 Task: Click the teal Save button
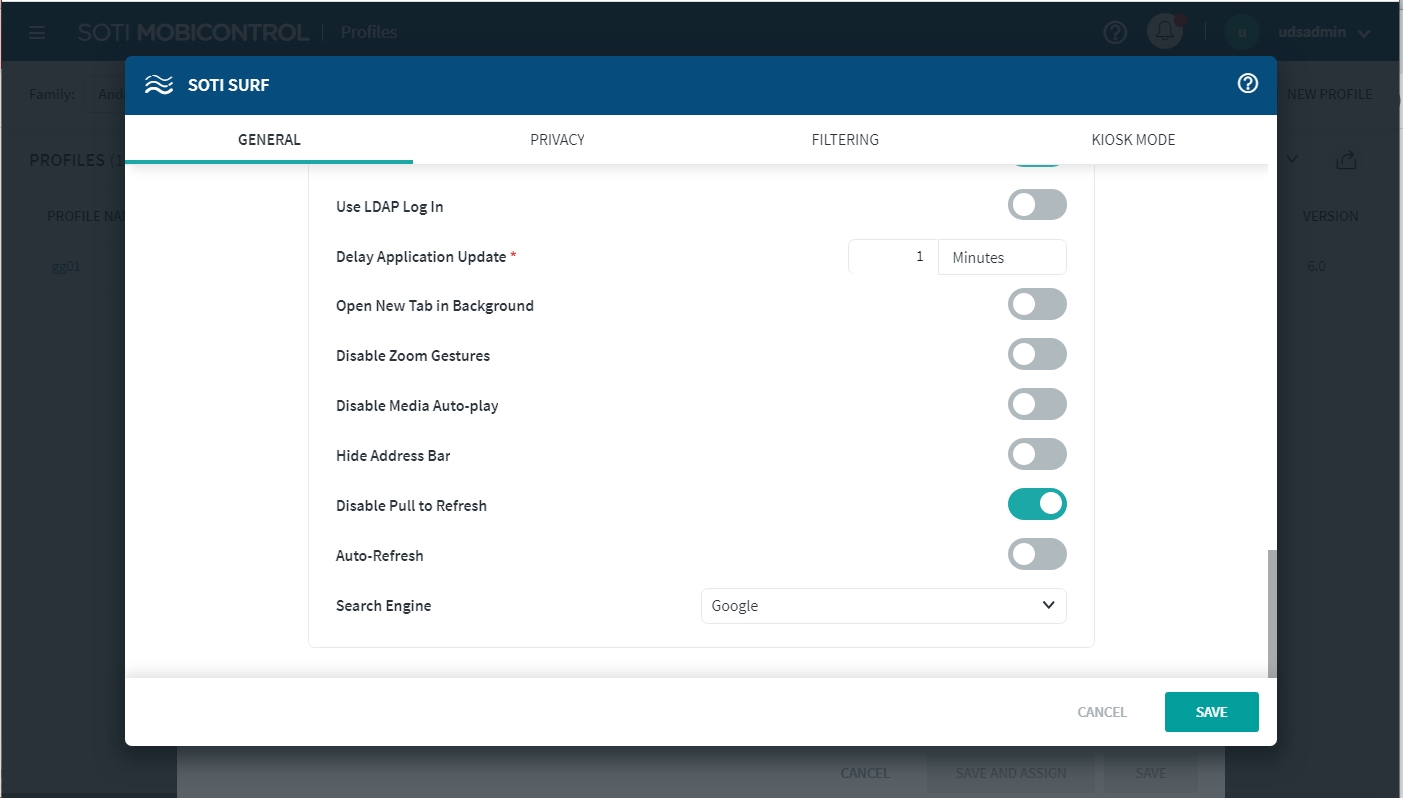pos(1211,712)
